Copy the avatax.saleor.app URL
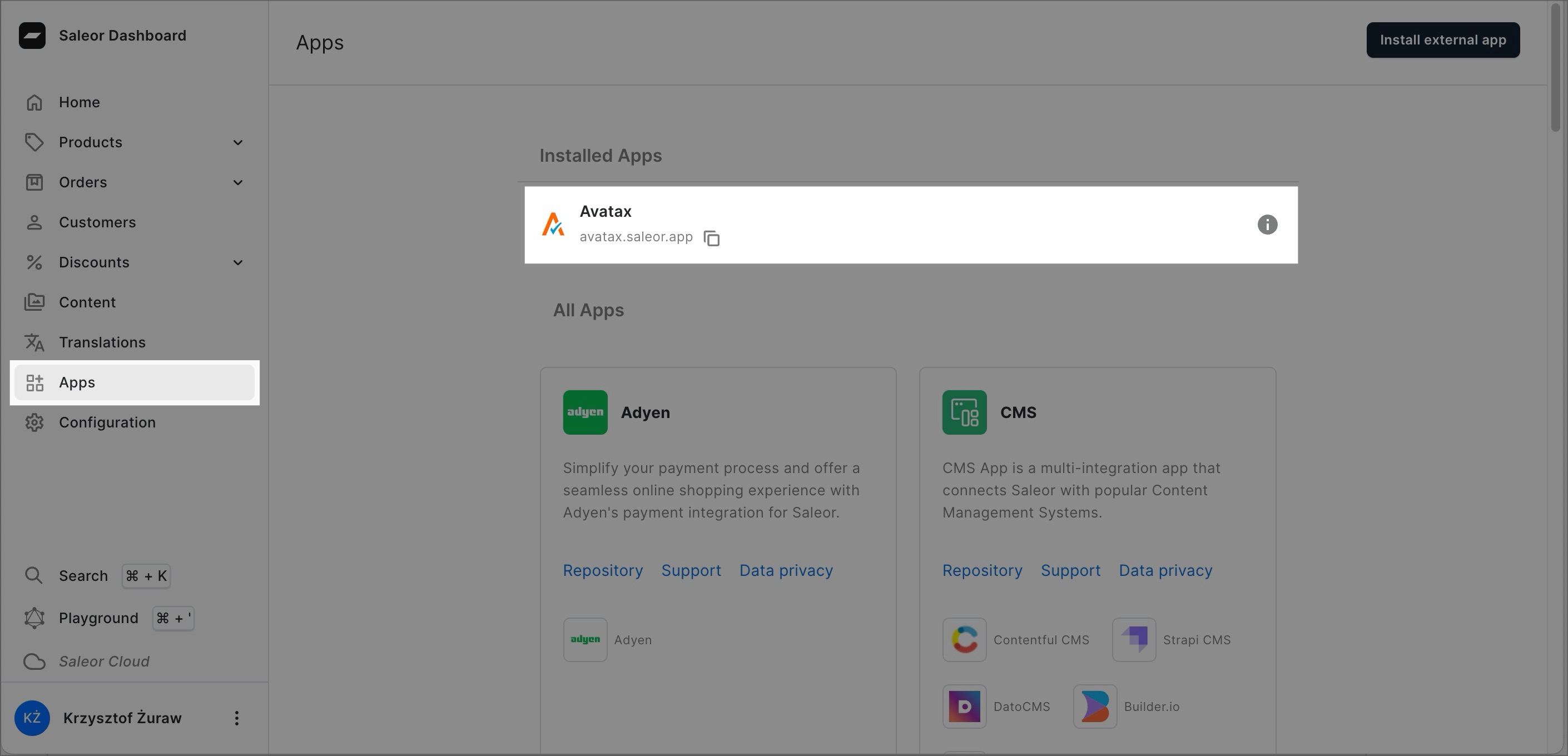Screen dimensions: 1568x756 point(712,238)
